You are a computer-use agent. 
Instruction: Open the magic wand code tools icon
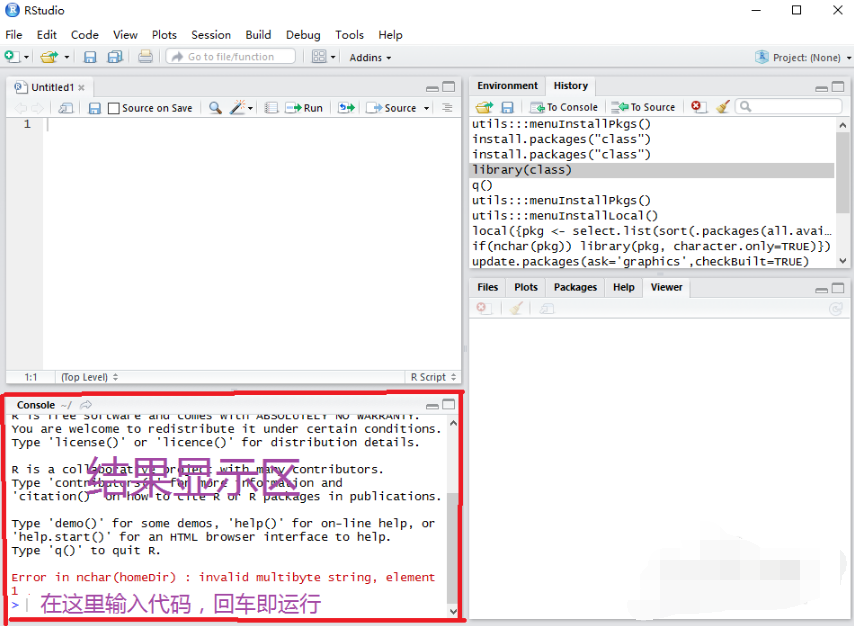(x=237, y=108)
